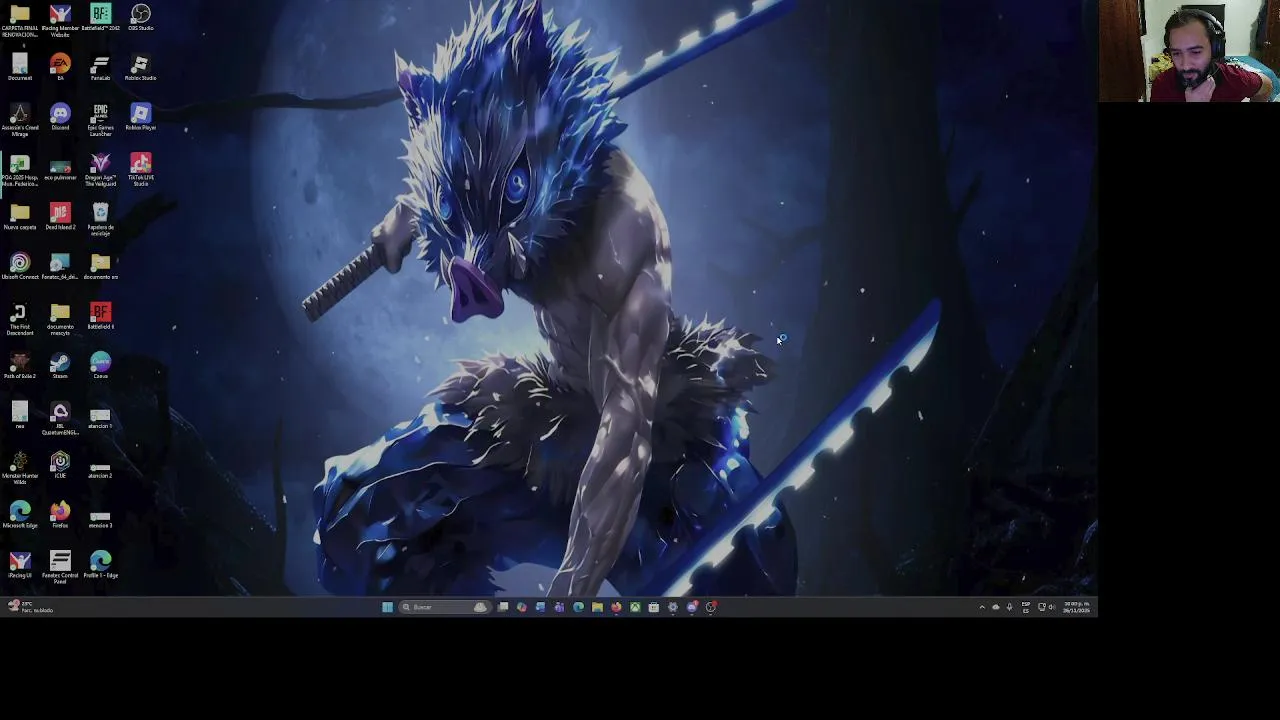Open the Discord desktop shortcut
Image resolution: width=1280 pixels, height=720 pixels.
point(60,117)
